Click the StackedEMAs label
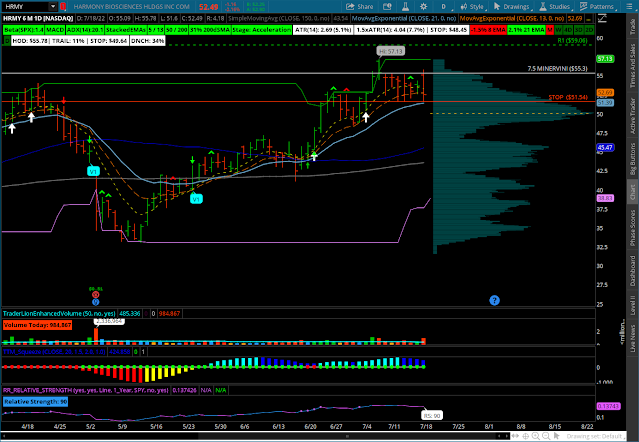The height and width of the screenshot is (442, 639). click(x=126, y=30)
